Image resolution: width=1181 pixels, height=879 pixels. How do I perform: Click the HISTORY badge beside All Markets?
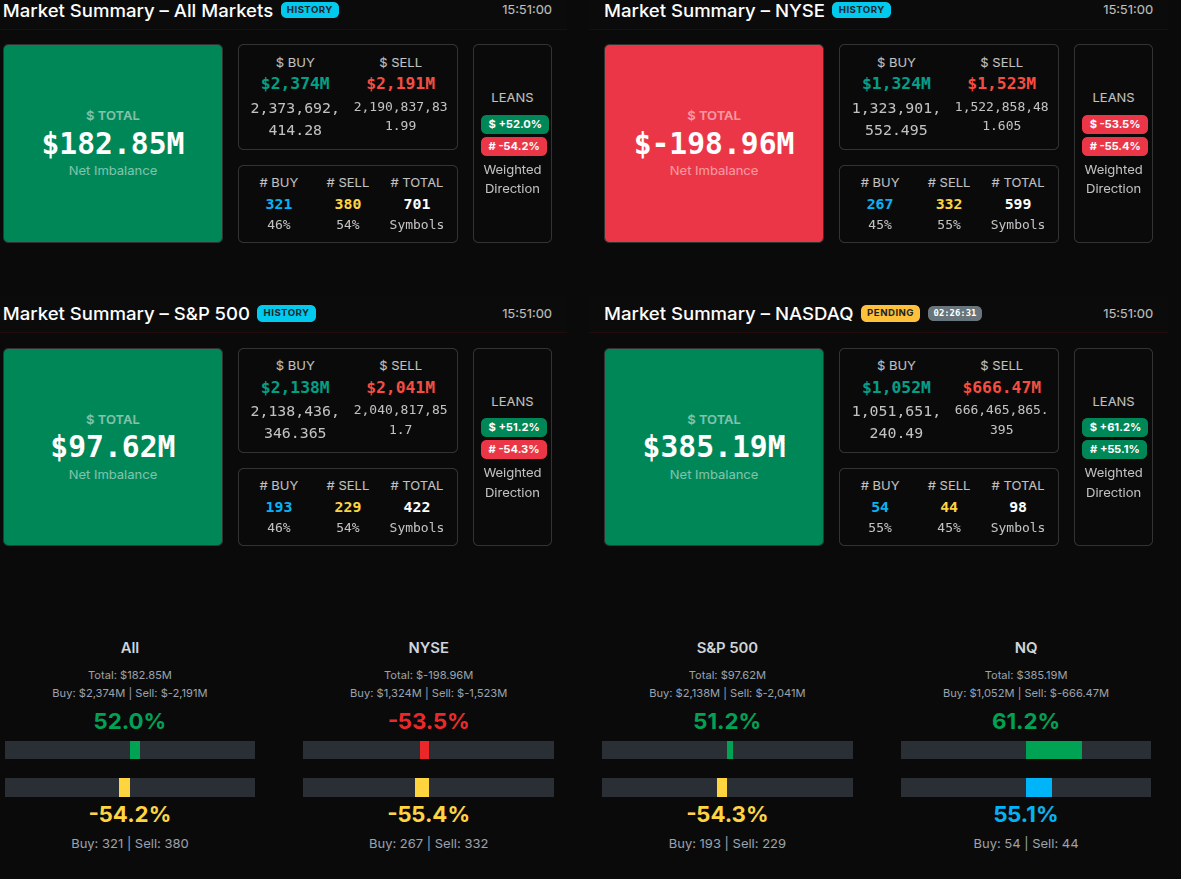coord(310,10)
